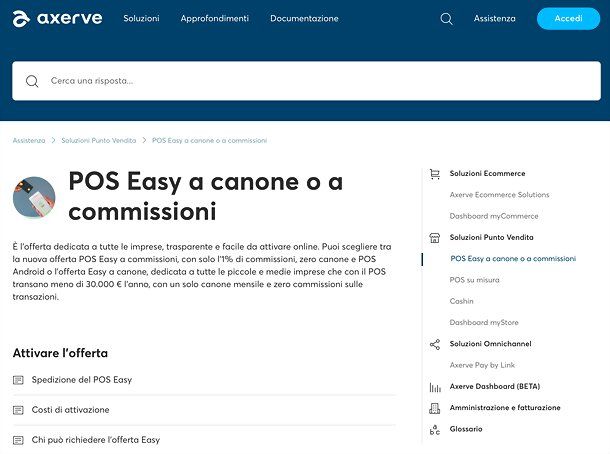Open POS su misura in the sidebar
This screenshot has width=610, height=454.
click(x=475, y=280)
